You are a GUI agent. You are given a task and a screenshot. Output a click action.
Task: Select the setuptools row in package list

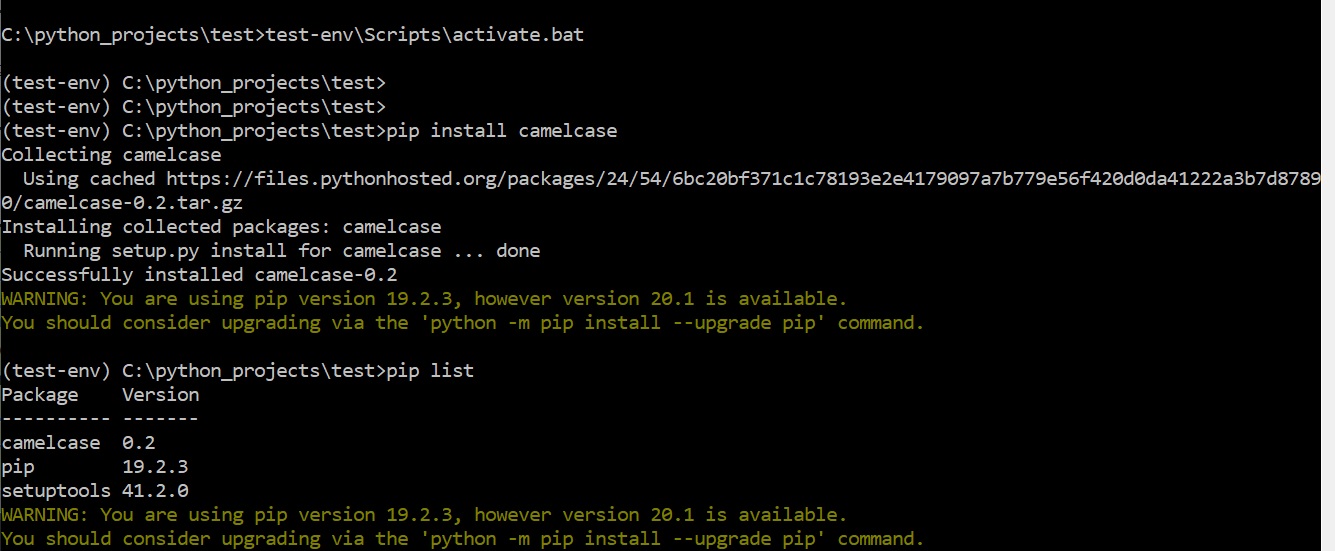click(56, 491)
